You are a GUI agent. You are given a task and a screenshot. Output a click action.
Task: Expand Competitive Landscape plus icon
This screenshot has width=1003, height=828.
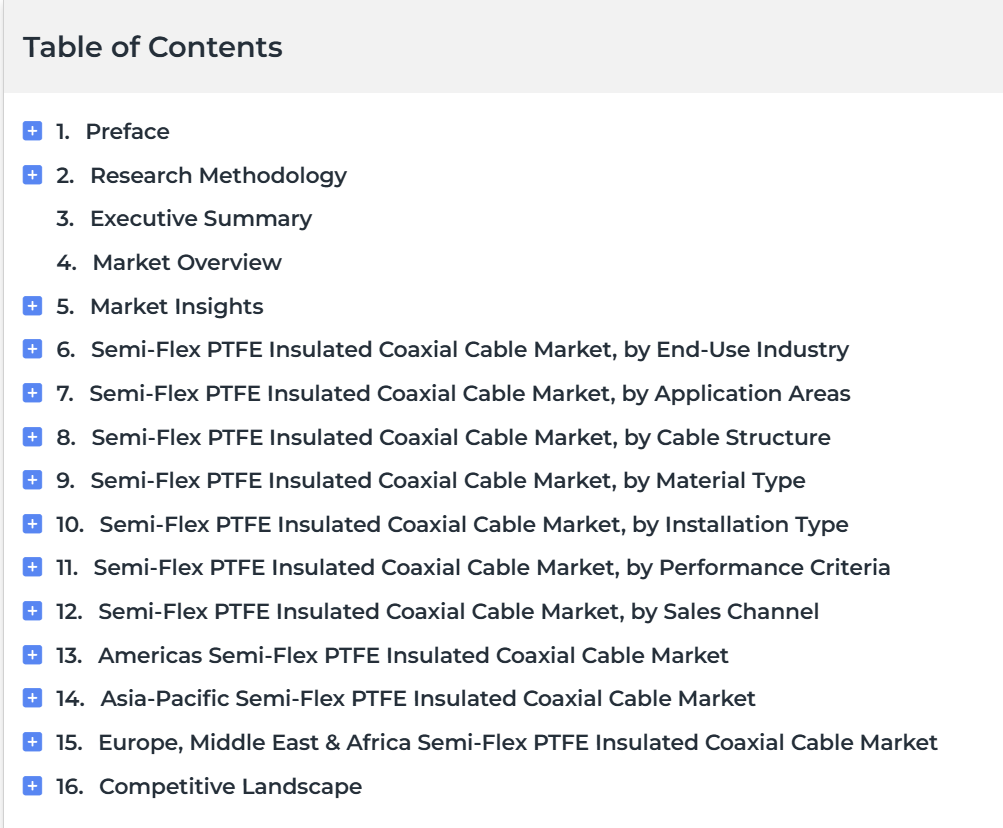point(33,786)
